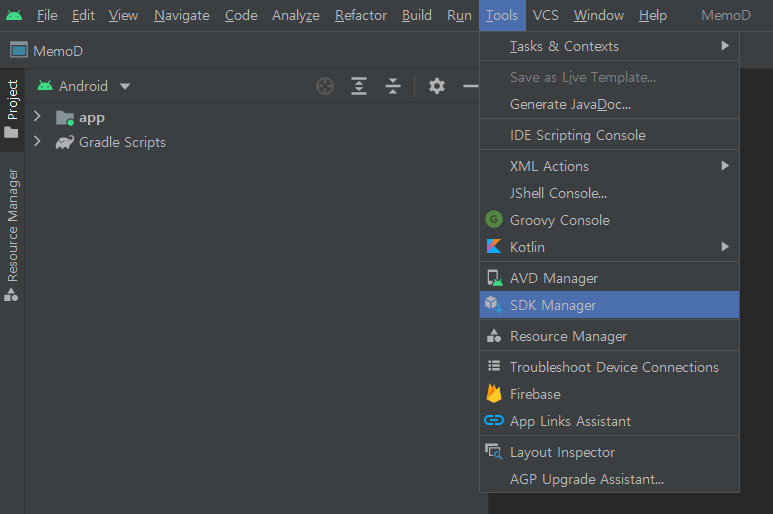773x514 pixels.
Task: Click the Gradle elephant icon
Action: [65, 142]
